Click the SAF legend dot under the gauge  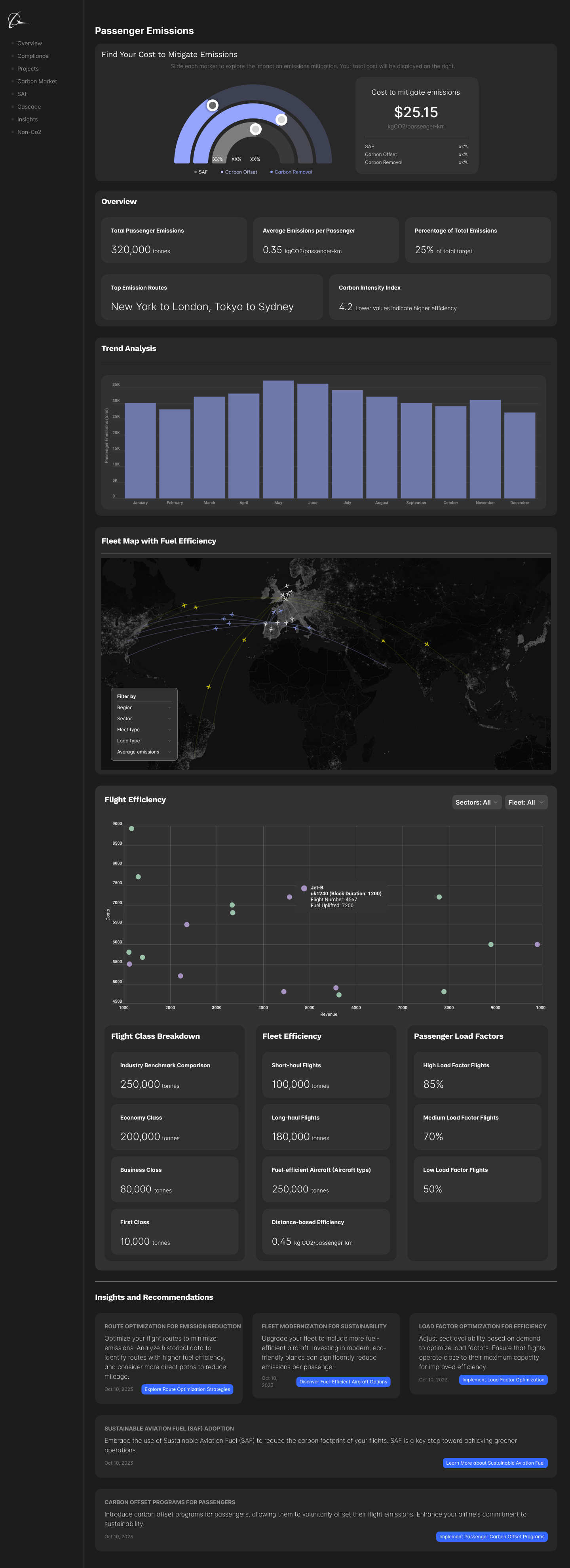[195, 172]
